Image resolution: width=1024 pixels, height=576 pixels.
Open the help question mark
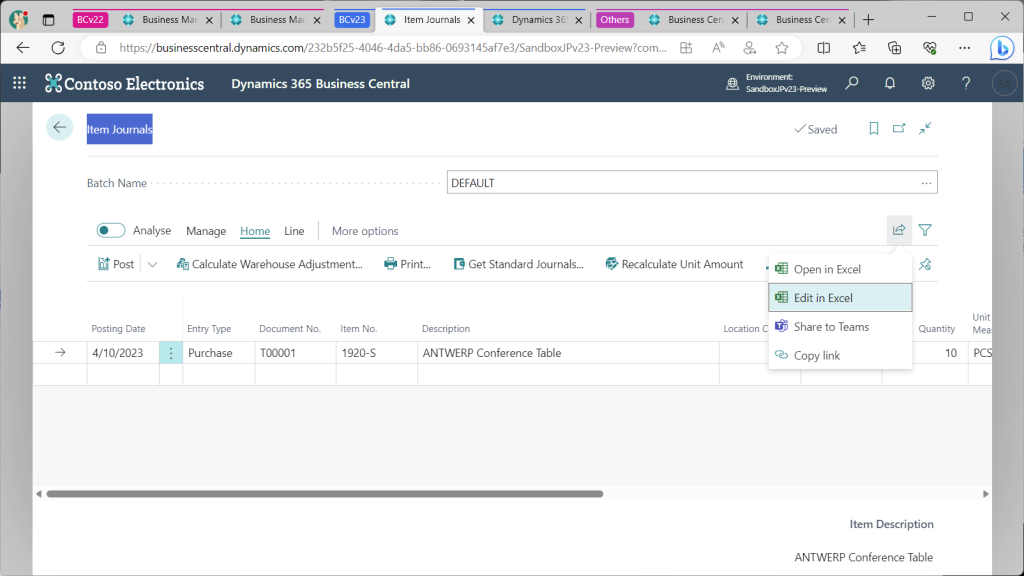pos(966,83)
